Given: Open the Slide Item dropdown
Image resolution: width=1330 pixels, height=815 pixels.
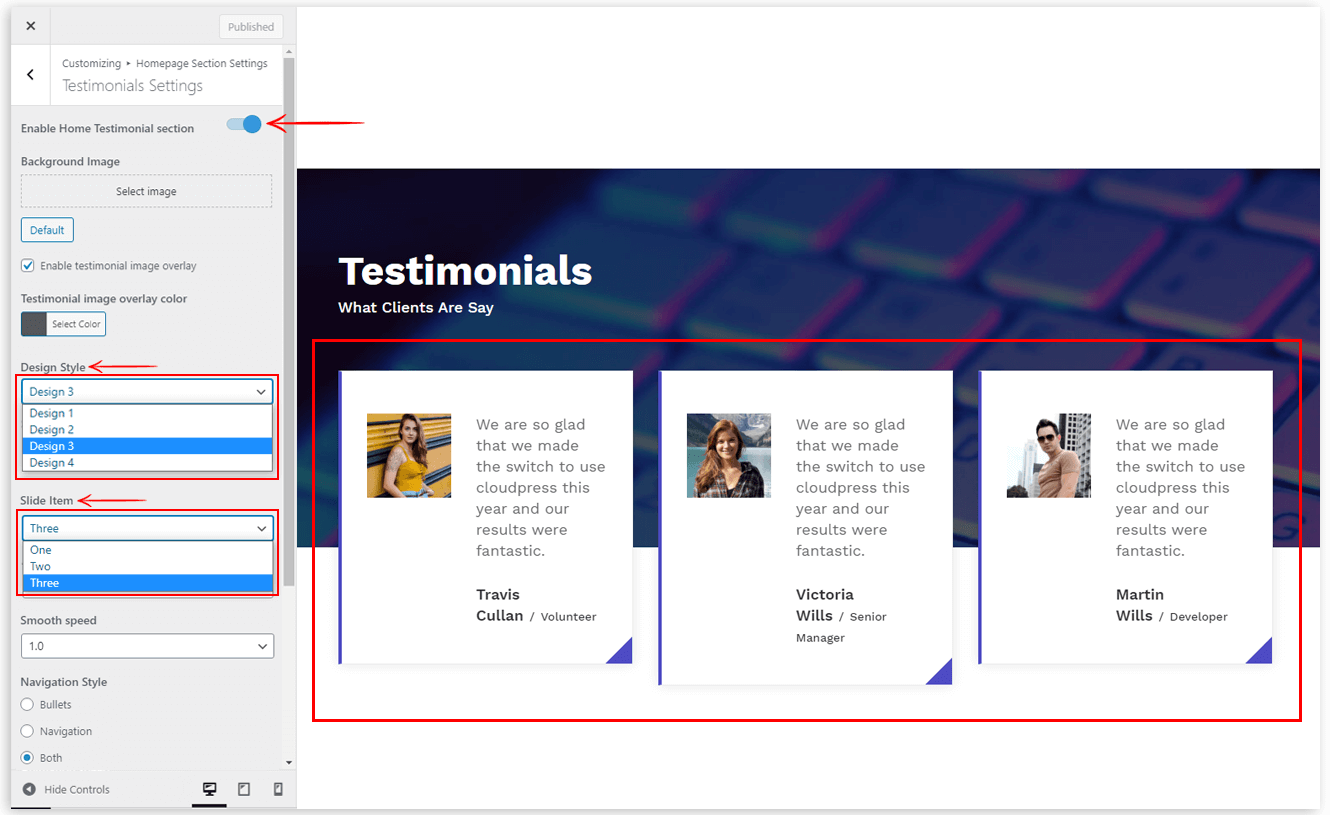Looking at the screenshot, I should [x=147, y=528].
